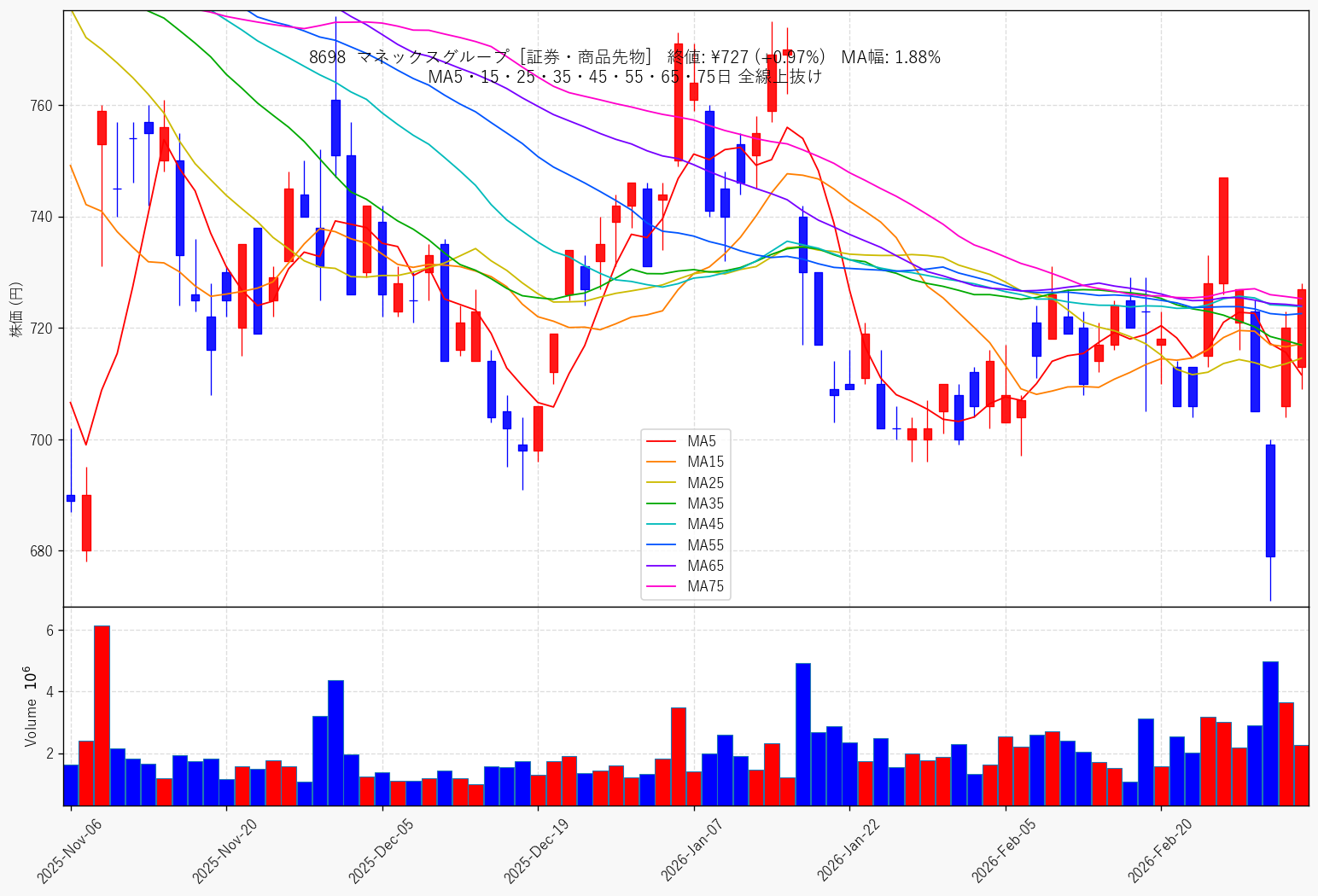The image size is (1318, 896).
Task: Click the tall red candlestick reaching 747 in late February
Action: 1223,230
